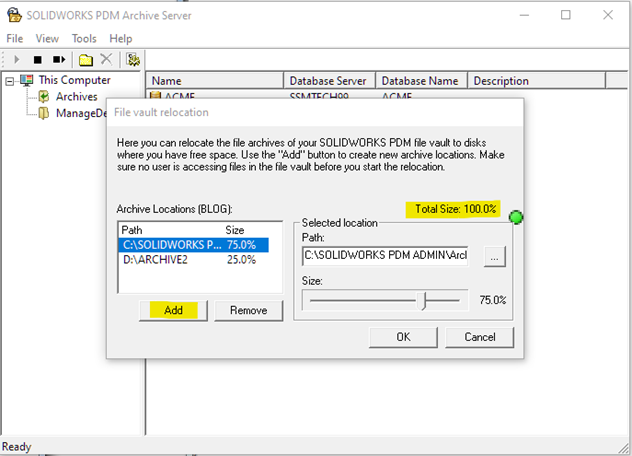
Task: Click the gear settings toolbar icon
Action: 133,60
